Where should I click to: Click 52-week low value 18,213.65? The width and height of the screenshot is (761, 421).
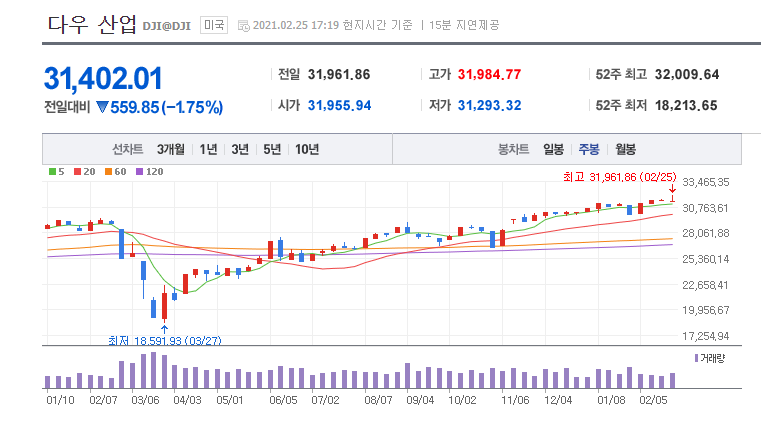tap(686, 105)
